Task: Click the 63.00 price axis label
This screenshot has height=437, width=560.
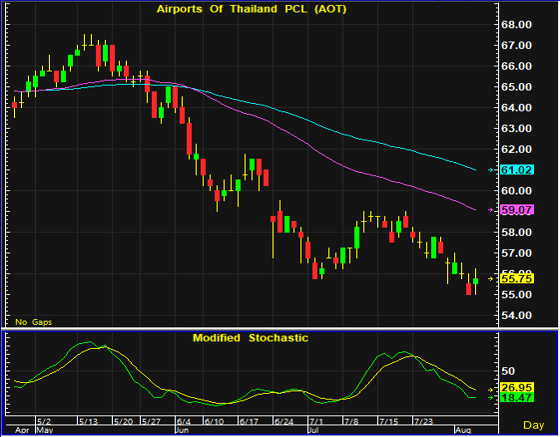Action: (x=516, y=128)
